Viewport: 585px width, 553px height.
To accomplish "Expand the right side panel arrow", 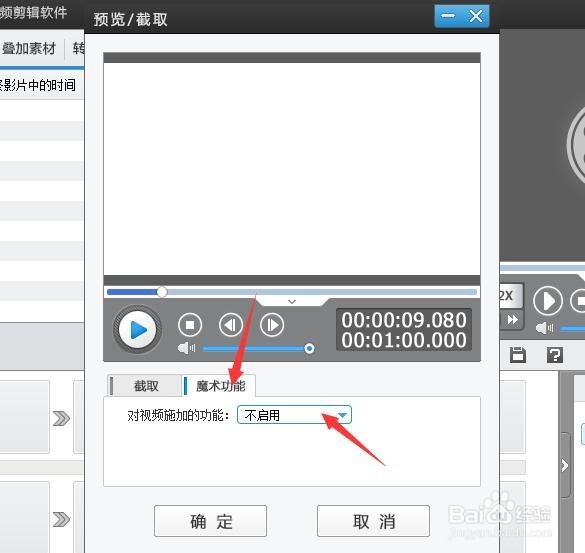I will point(565,465).
